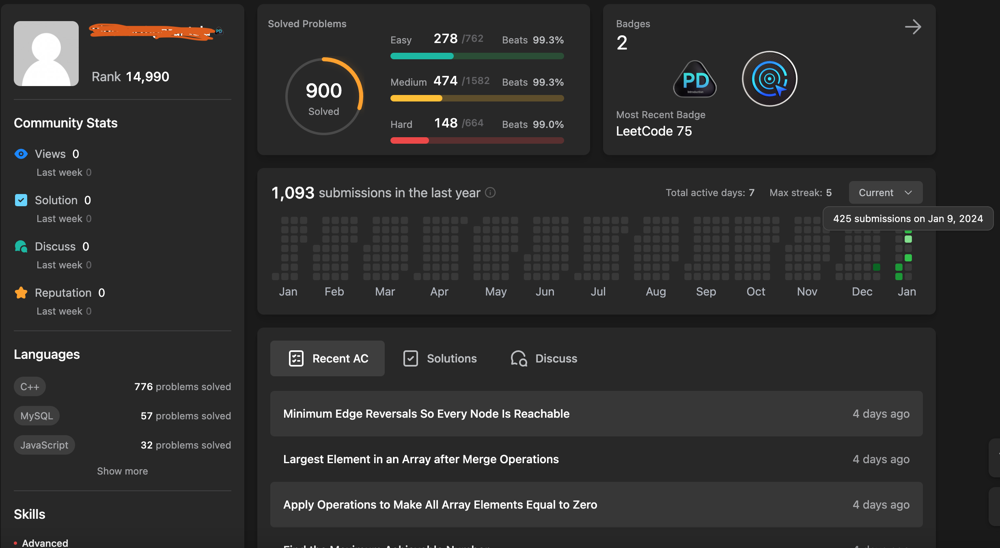1000x548 pixels.
Task: Click the blue Solution checkmark icon
Action: tap(21, 200)
